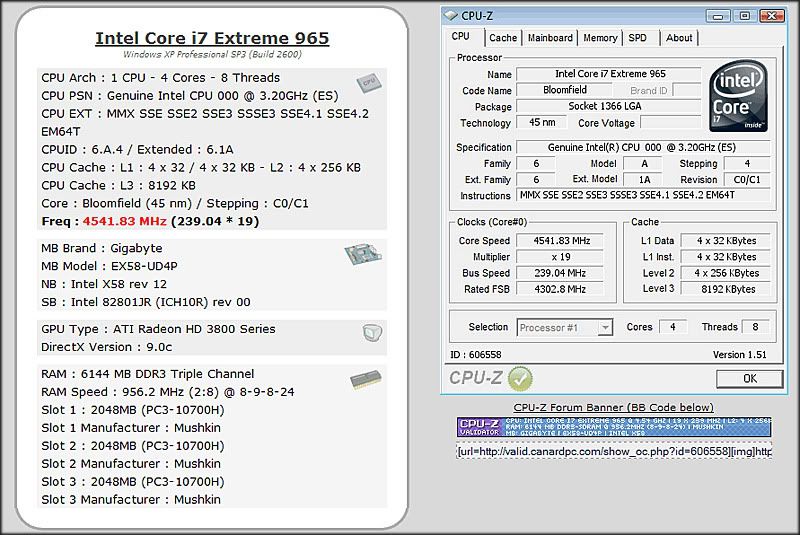Click the Specification field in CPU-Z

(x=643, y=147)
